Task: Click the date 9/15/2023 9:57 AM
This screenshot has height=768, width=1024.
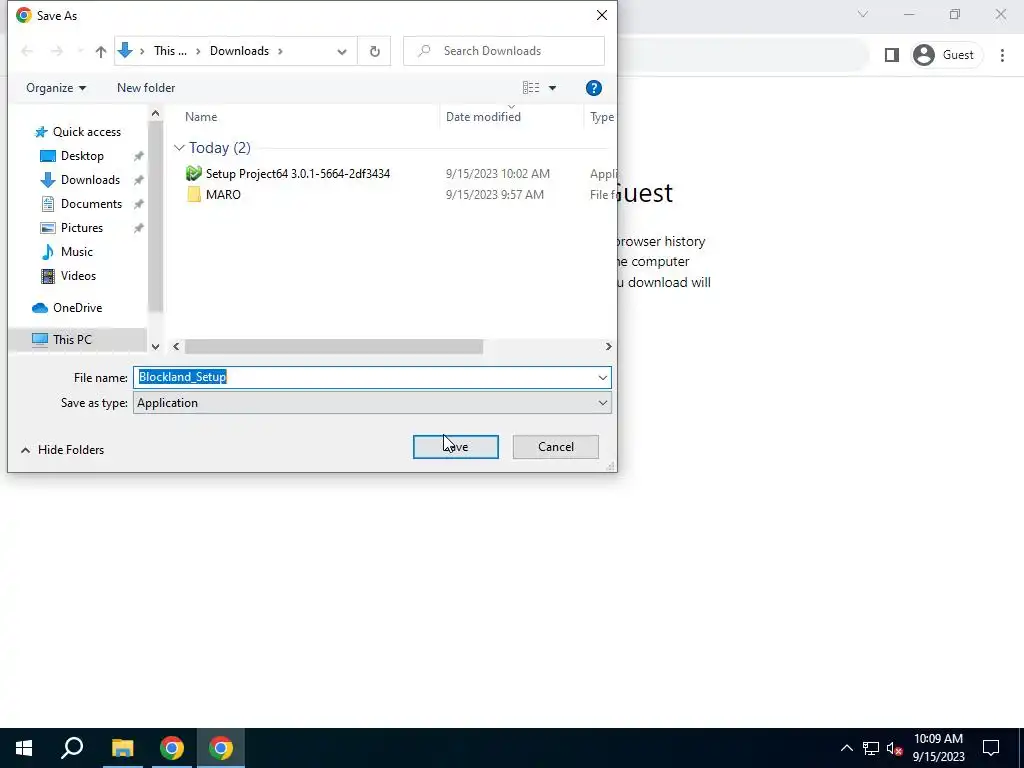Action: 494,195
